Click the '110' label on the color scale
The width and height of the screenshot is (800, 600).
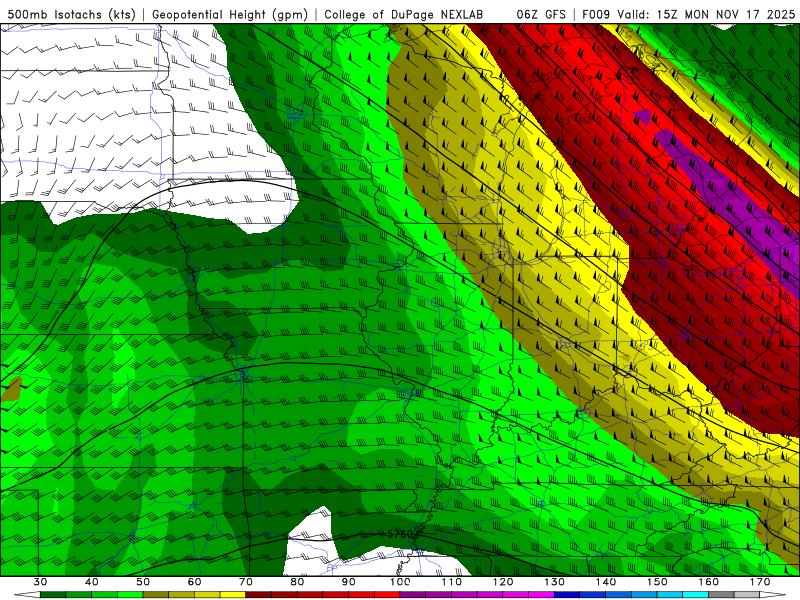click(x=452, y=582)
